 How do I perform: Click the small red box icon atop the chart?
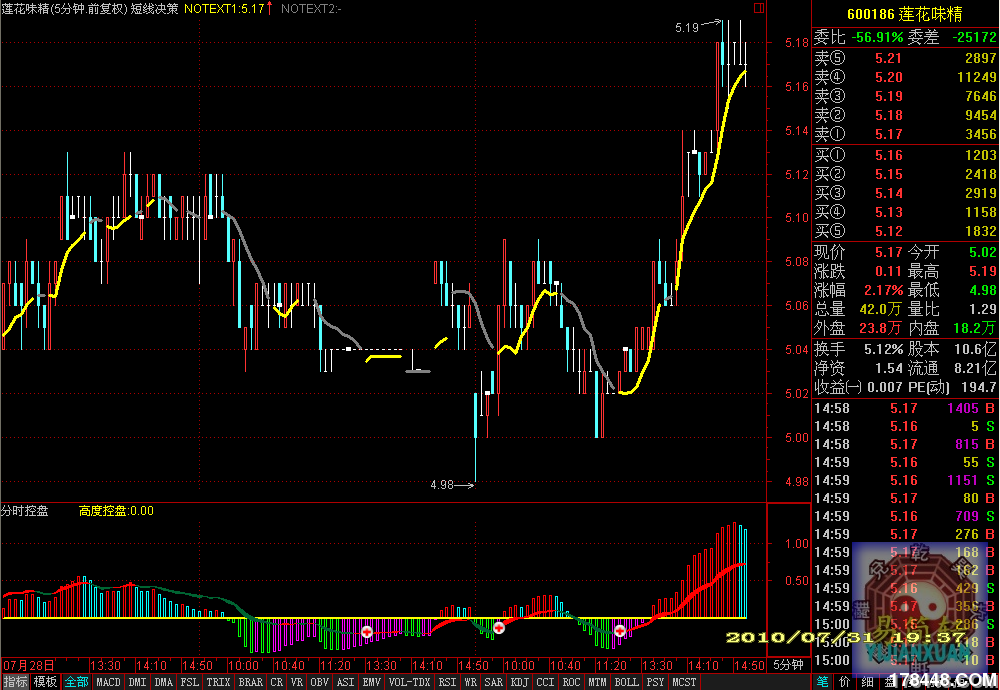click(x=757, y=8)
